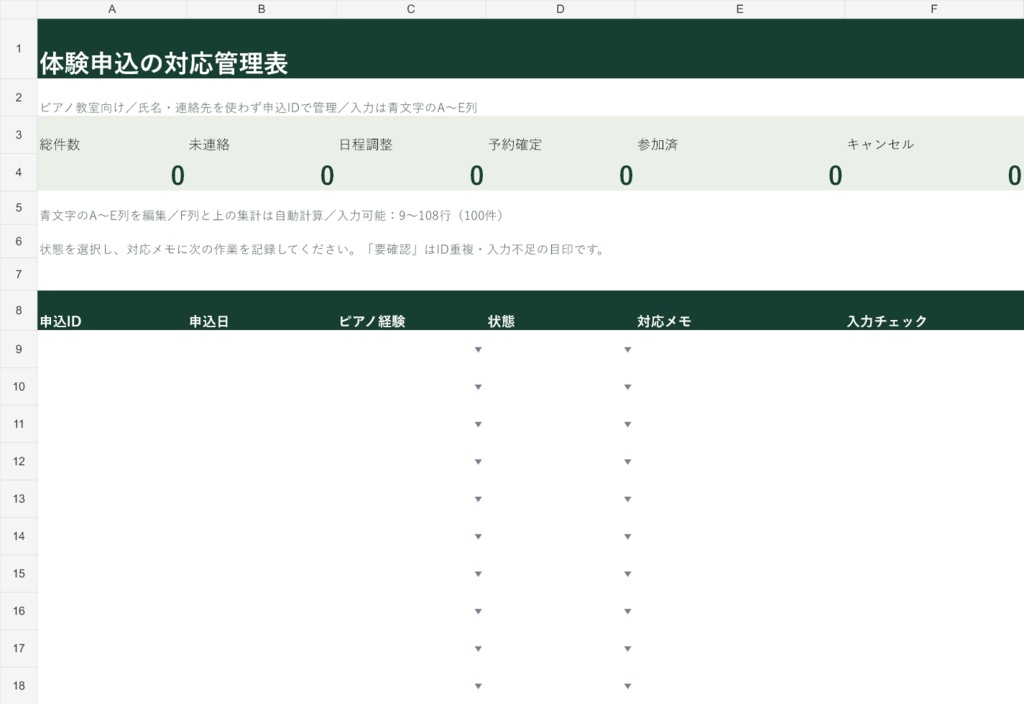Image resolution: width=1024 pixels, height=704 pixels.
Task: Select row 8 header
Action: tap(19, 310)
